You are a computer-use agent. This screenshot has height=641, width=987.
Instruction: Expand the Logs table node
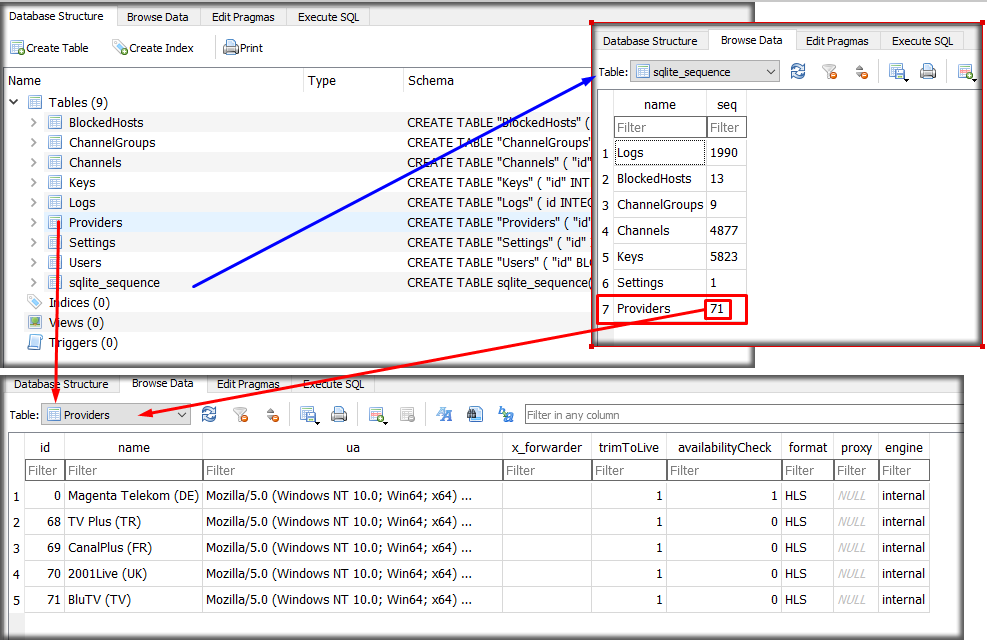[x=34, y=202]
